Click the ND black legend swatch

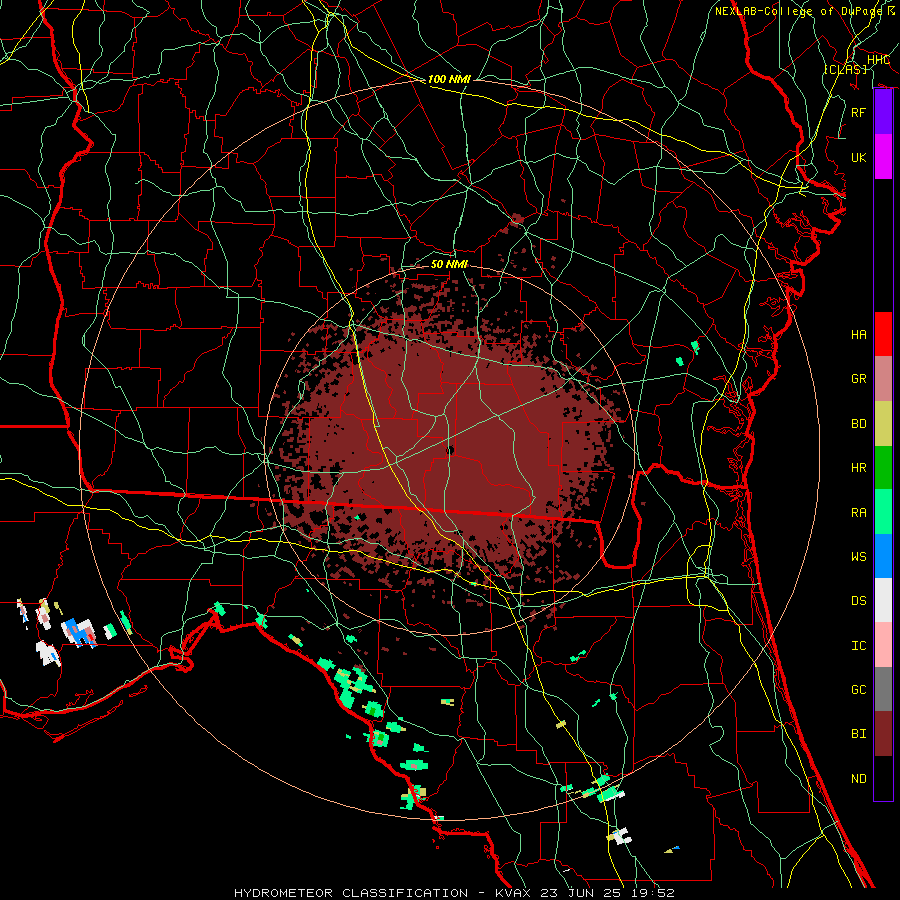click(883, 778)
